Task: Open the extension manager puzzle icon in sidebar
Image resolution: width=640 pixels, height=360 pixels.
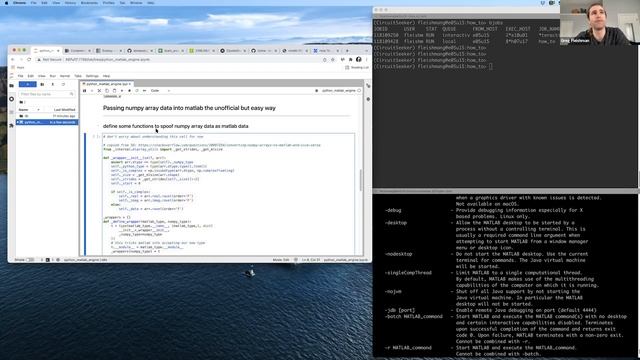Action: click(11, 126)
